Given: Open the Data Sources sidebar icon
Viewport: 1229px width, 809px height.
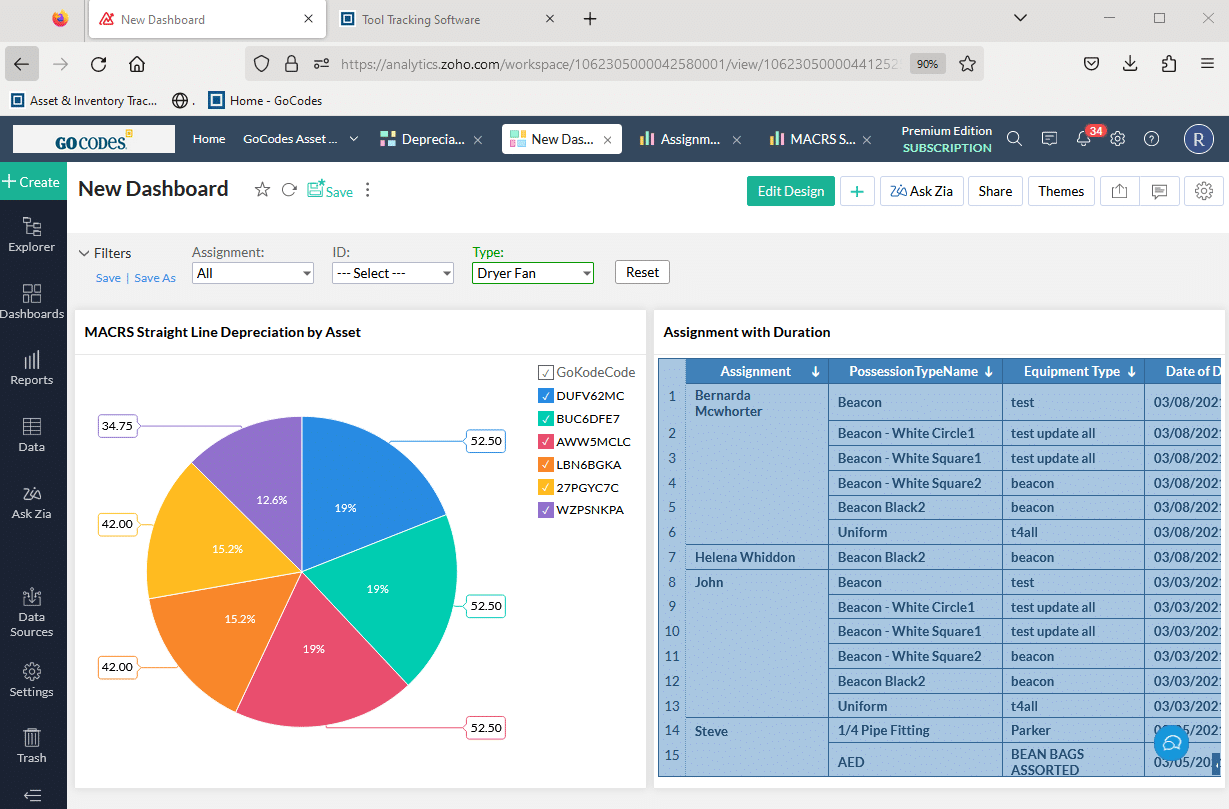Looking at the screenshot, I should [32, 611].
